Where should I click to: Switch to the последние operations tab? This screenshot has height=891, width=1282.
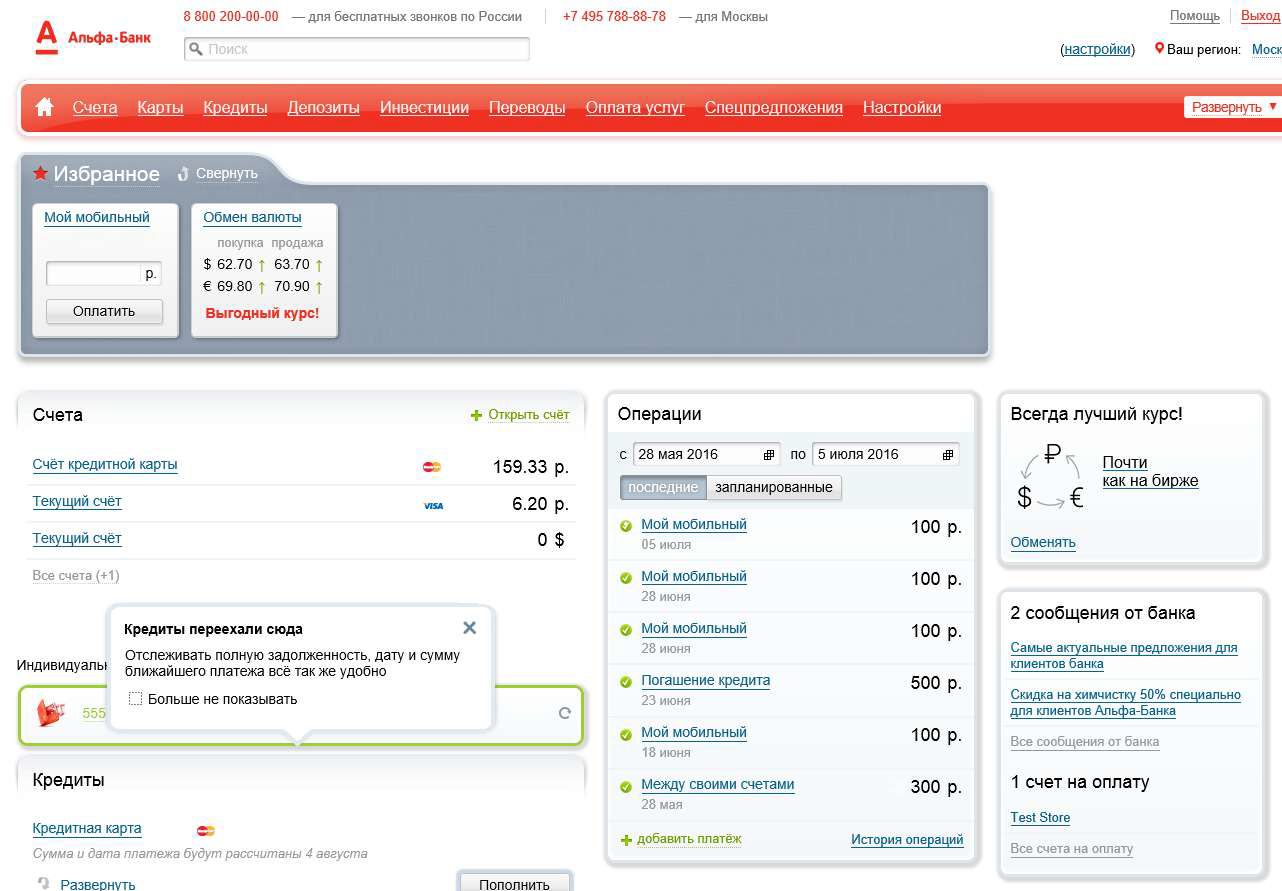coord(663,487)
